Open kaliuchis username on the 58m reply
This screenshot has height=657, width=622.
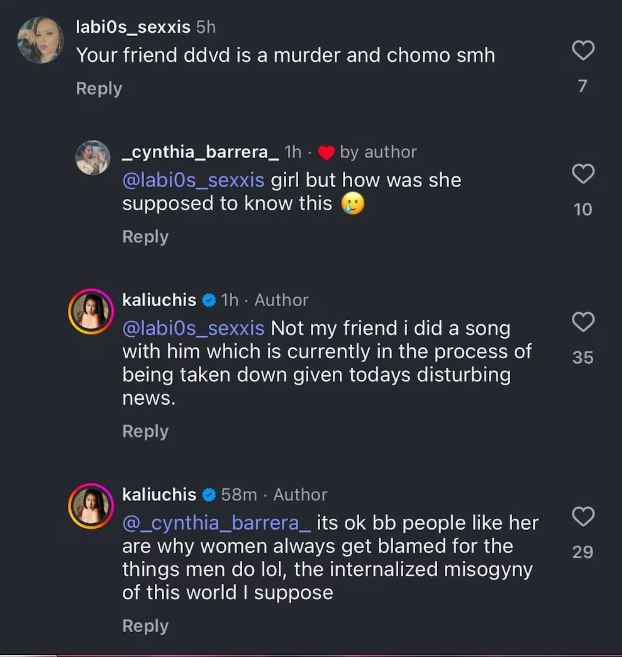[159, 494]
